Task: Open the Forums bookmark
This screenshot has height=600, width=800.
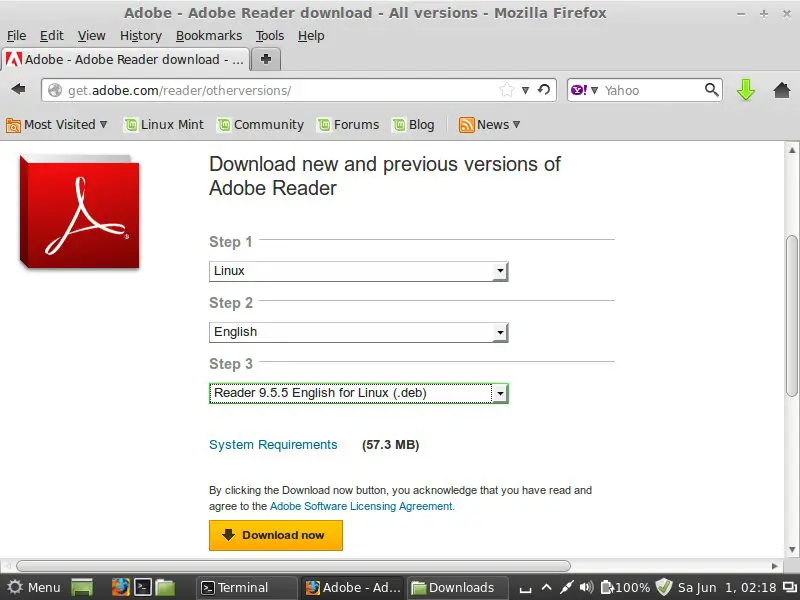Action: 348,124
